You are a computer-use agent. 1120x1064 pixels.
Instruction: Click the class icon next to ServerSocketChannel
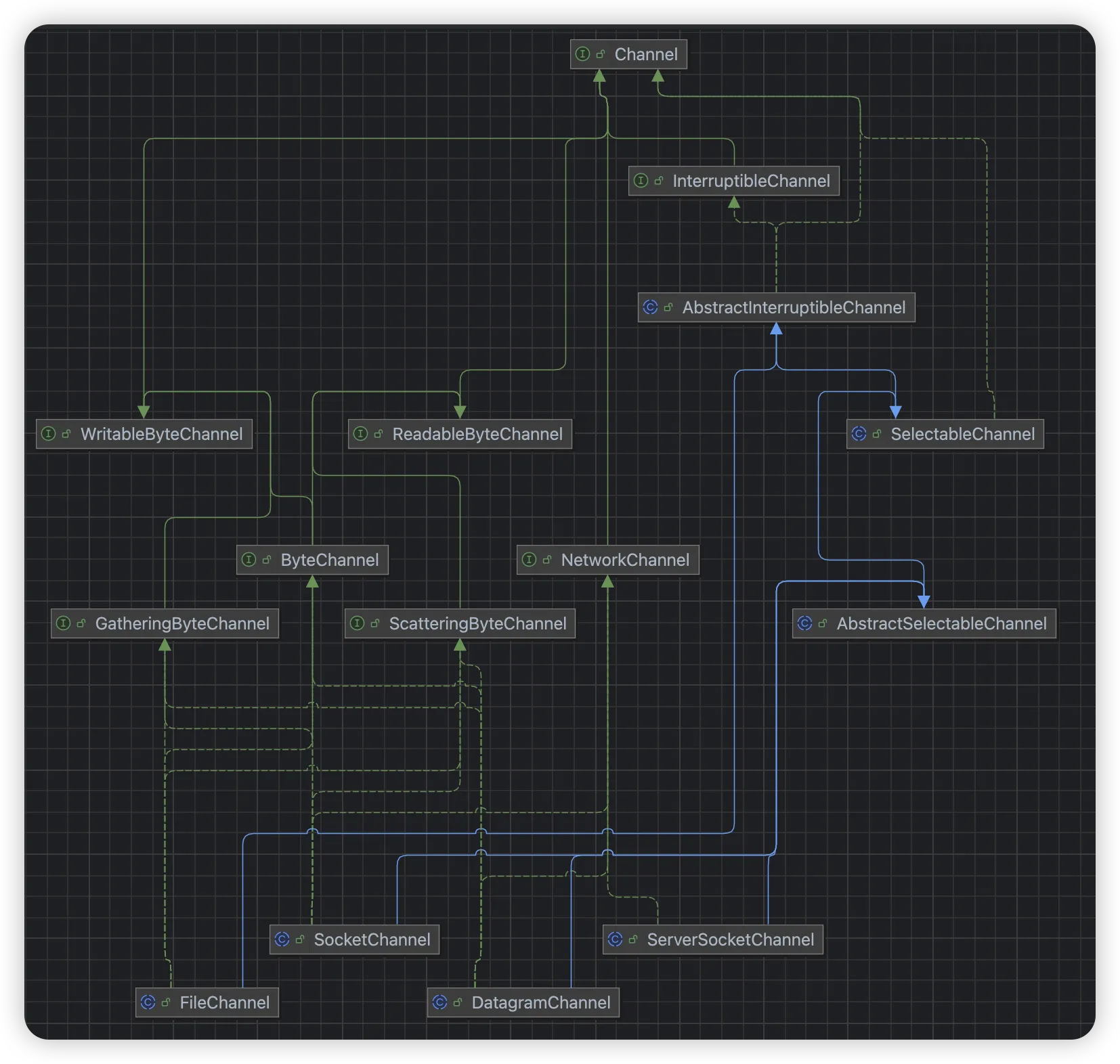click(x=615, y=939)
